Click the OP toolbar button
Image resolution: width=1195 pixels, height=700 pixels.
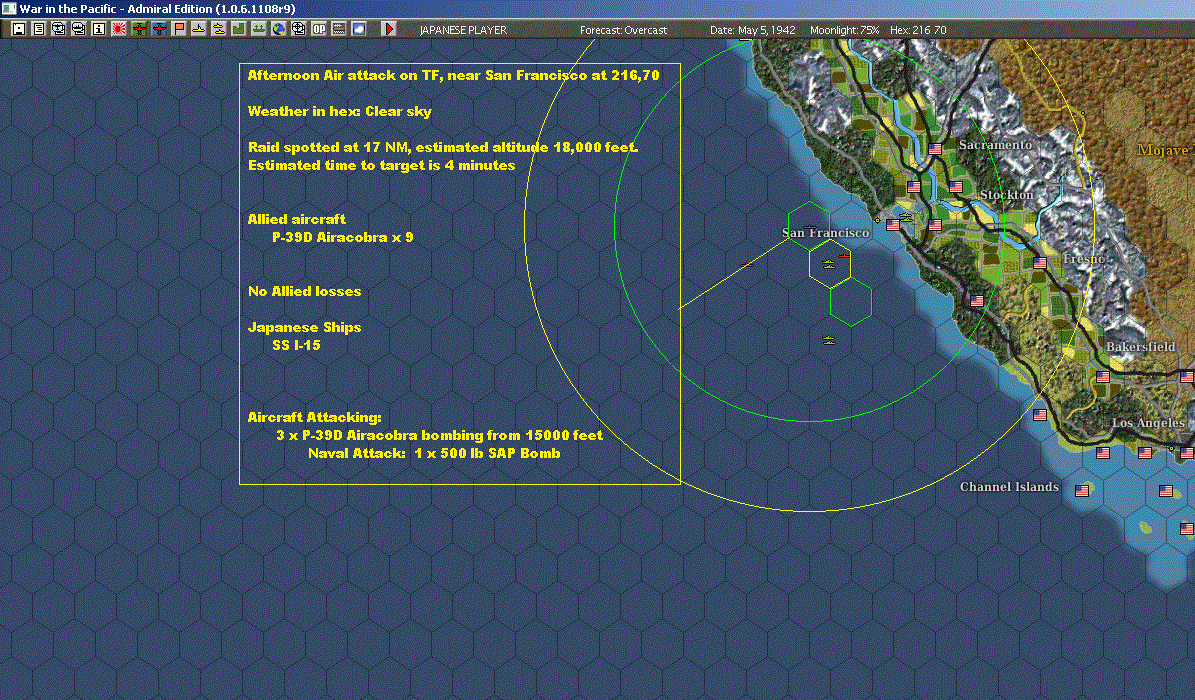coord(319,29)
